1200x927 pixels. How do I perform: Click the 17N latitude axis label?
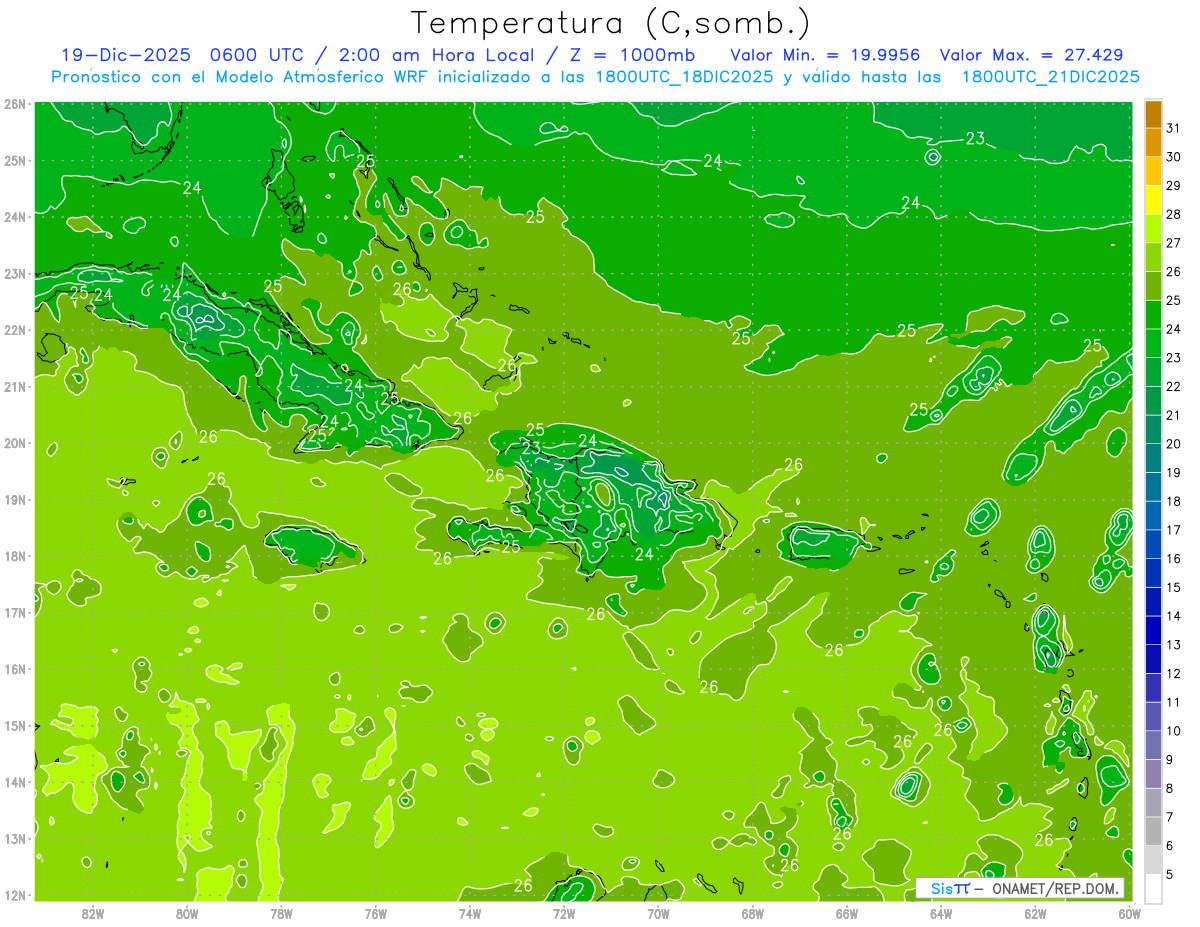pyautogui.click(x=14, y=612)
